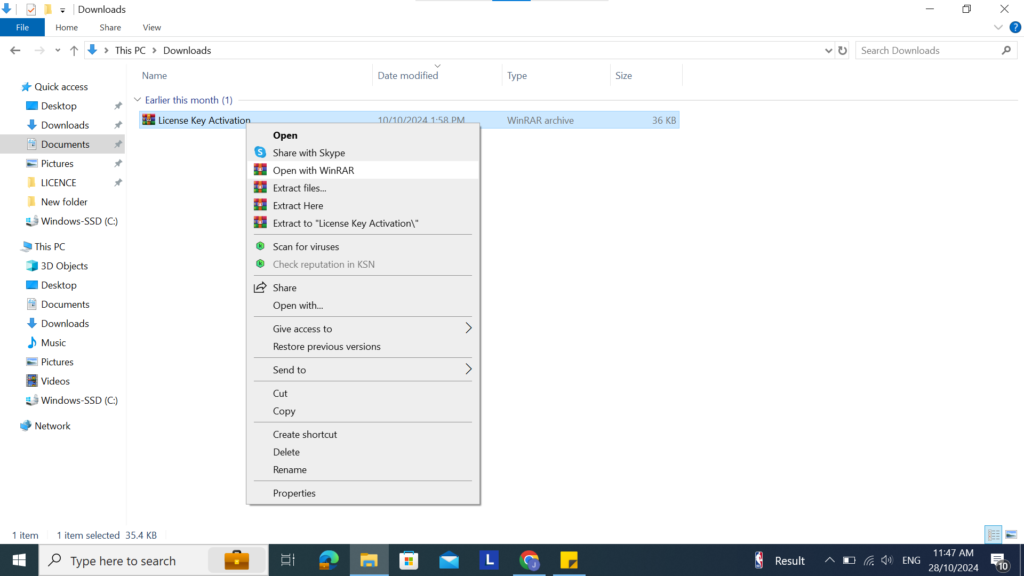Select Share with Skype menu entry

pos(363,153)
